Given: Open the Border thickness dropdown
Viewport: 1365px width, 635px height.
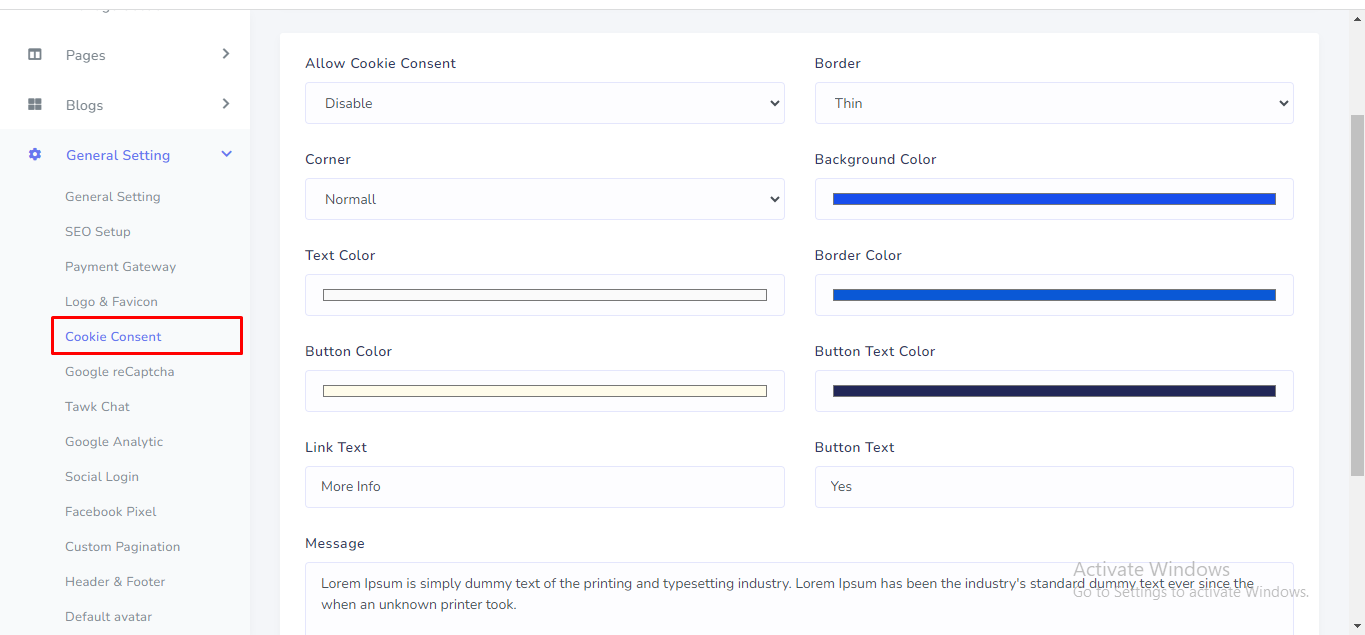Looking at the screenshot, I should (x=1053, y=103).
